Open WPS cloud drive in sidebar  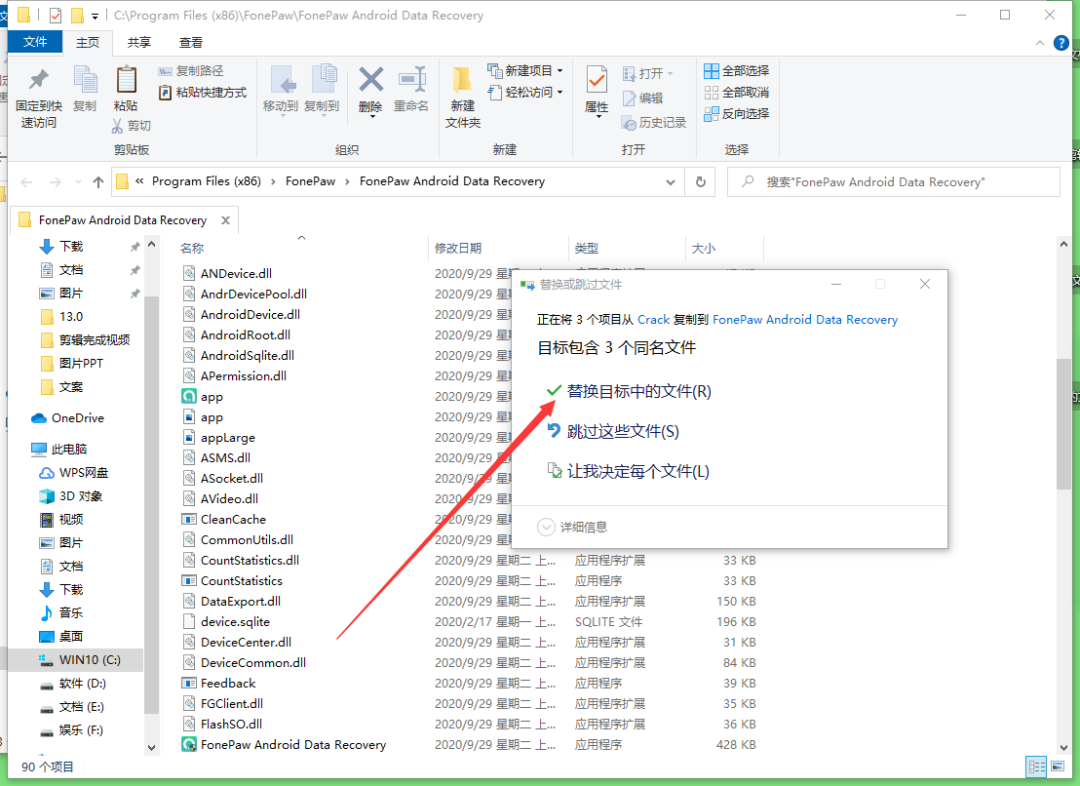point(74,473)
